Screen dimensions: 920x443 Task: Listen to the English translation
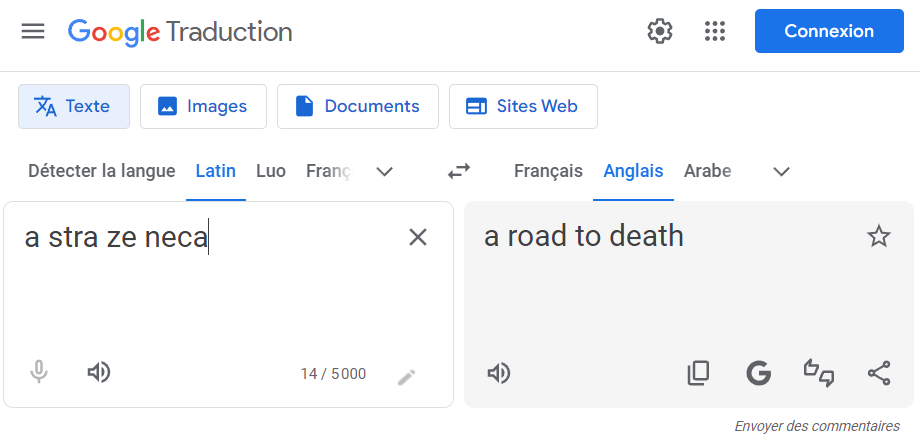click(x=498, y=374)
